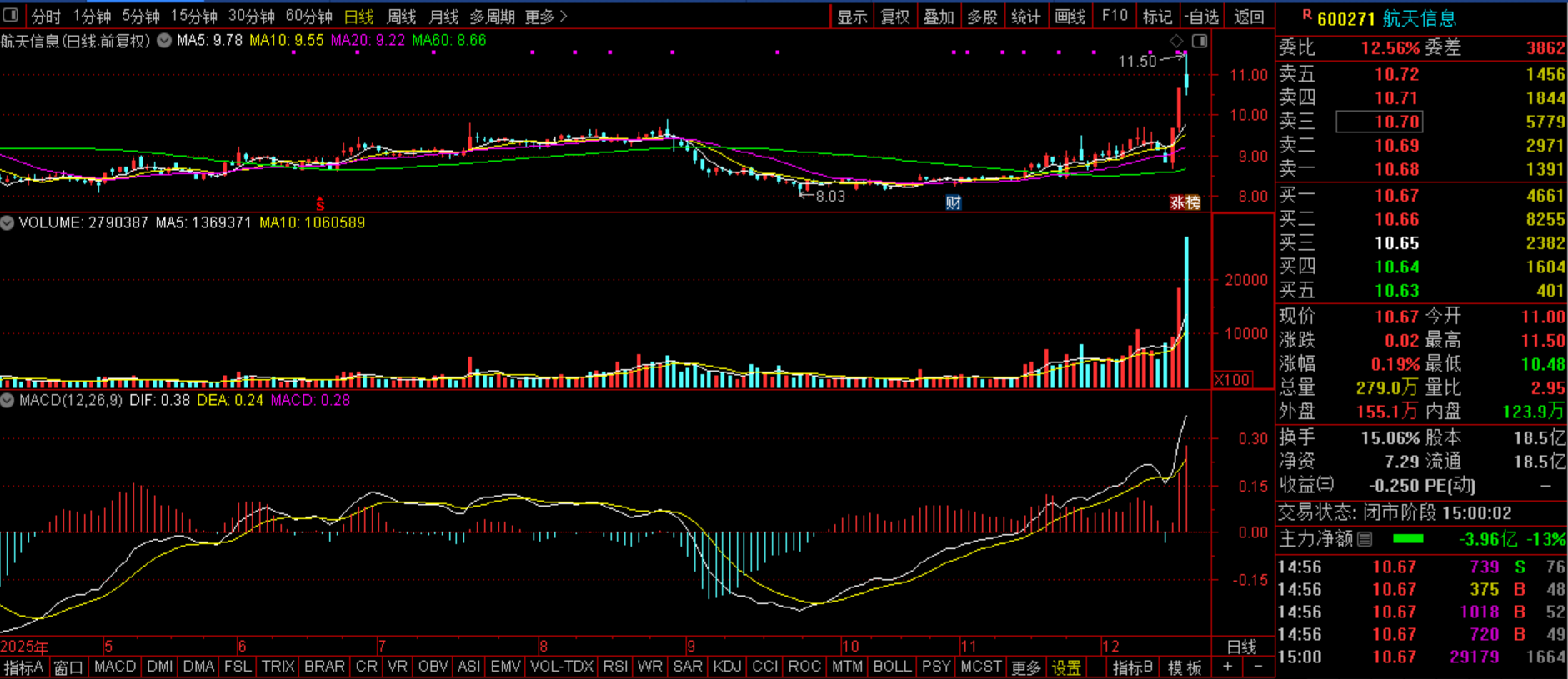
Task: Expand the MACD(12,26,9) indicator dropdown arrow
Action: 8,400
